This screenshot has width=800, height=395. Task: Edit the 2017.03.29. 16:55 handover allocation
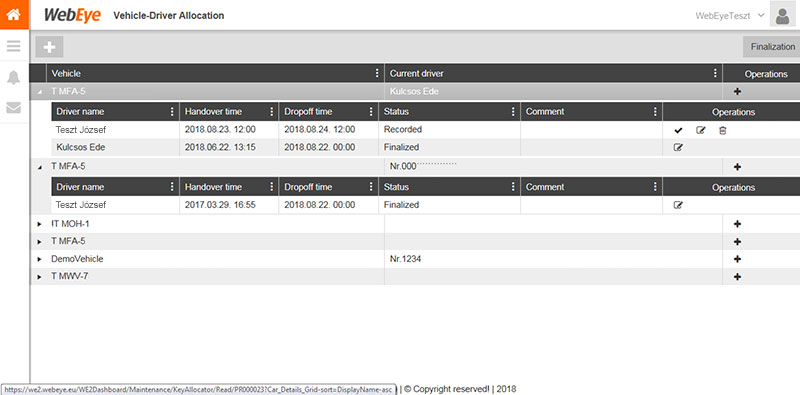(x=678, y=205)
